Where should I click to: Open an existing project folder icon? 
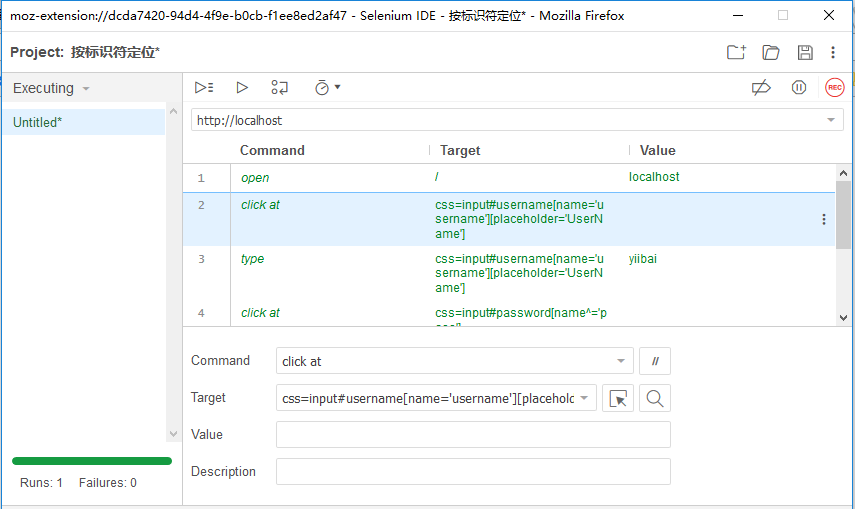coord(770,52)
